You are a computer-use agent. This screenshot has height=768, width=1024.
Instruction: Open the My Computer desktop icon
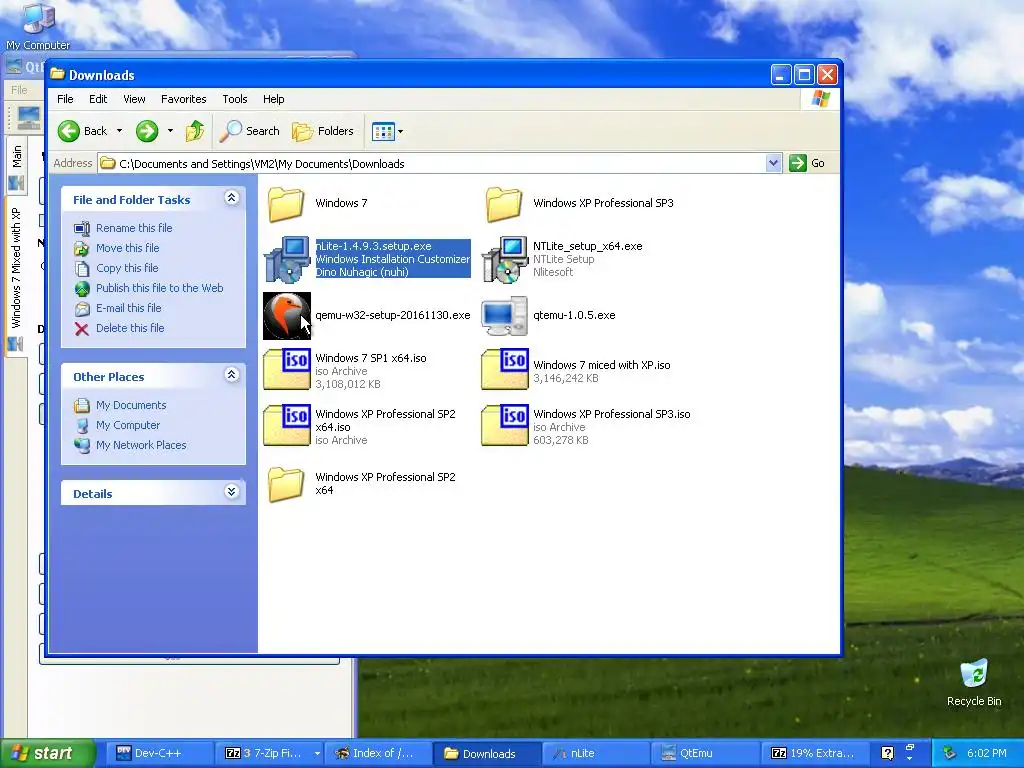tap(38, 26)
